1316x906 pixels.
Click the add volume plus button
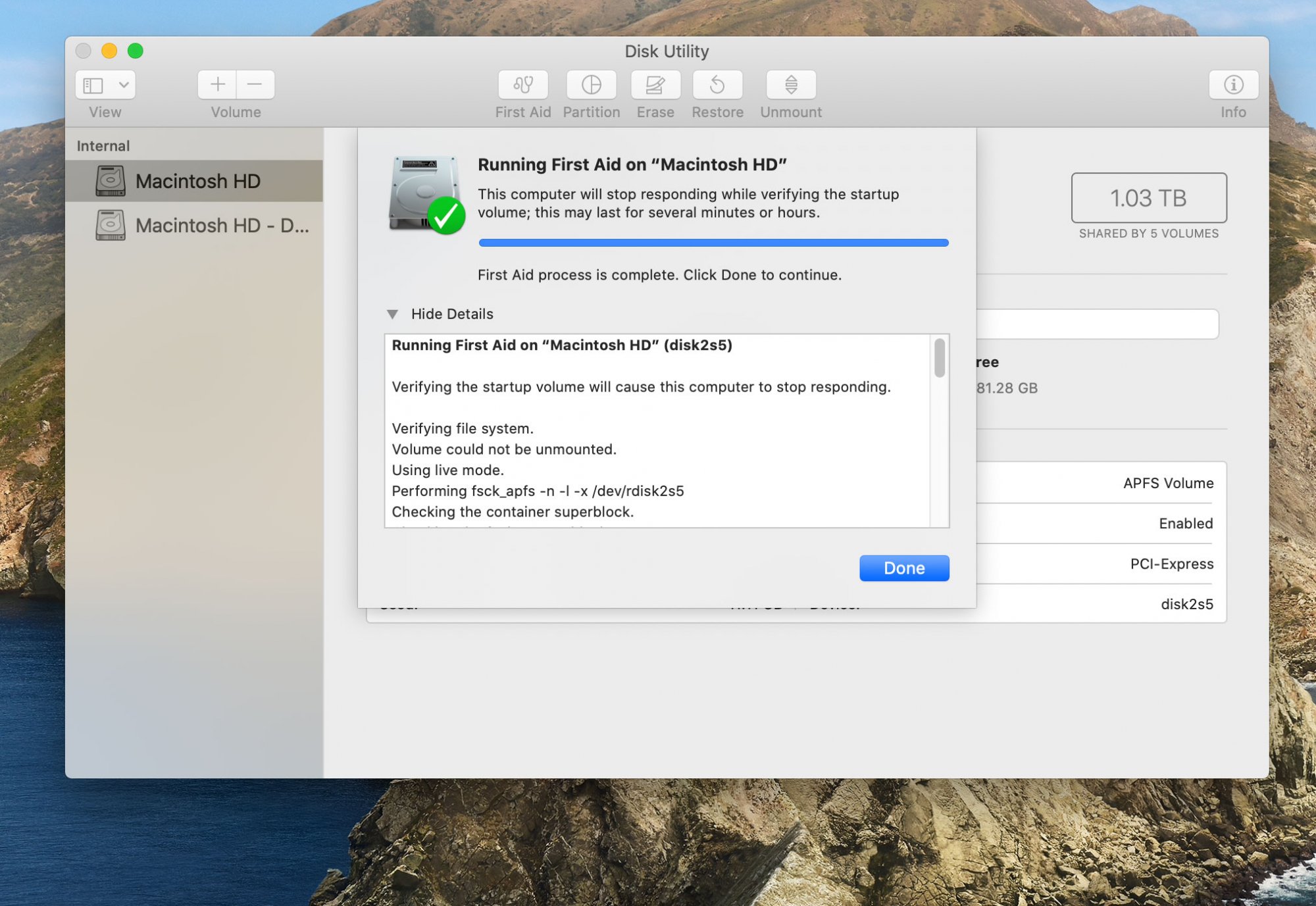tap(217, 85)
